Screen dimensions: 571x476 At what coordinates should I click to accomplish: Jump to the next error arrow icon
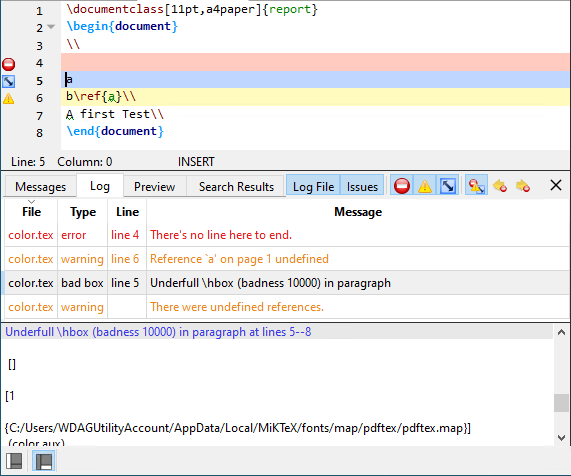pyautogui.click(x=523, y=186)
